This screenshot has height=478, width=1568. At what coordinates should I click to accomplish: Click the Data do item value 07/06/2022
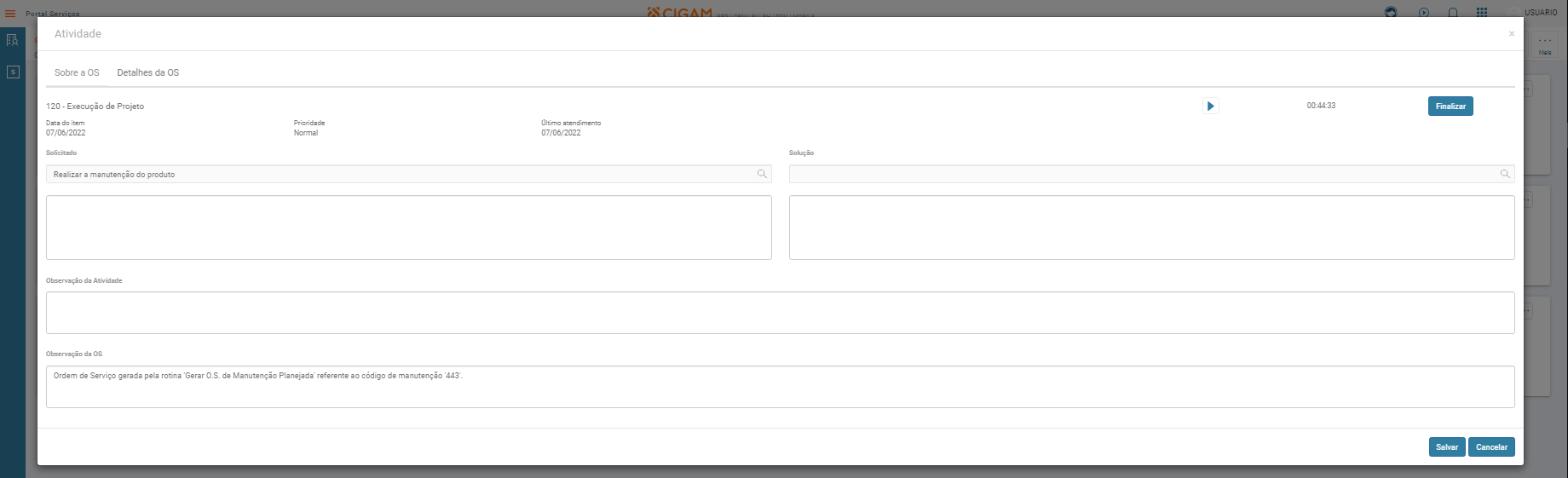point(66,133)
